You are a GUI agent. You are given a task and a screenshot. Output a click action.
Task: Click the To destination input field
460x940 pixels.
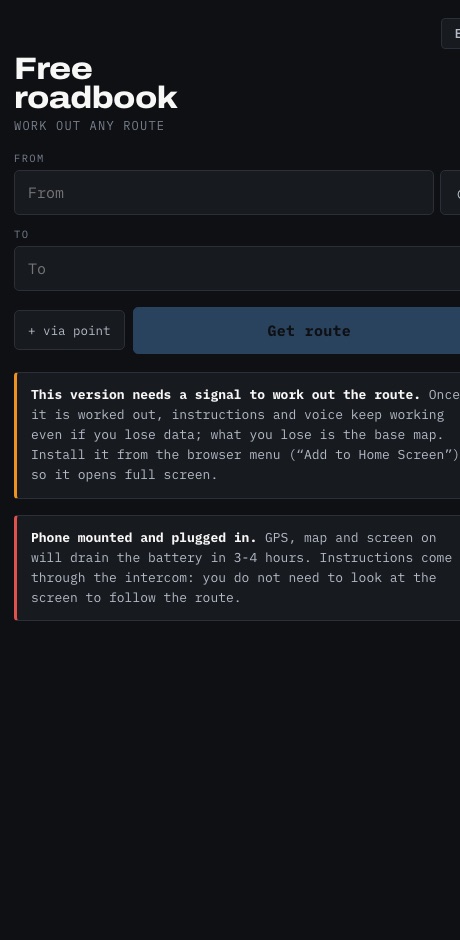pyautogui.click(x=237, y=269)
